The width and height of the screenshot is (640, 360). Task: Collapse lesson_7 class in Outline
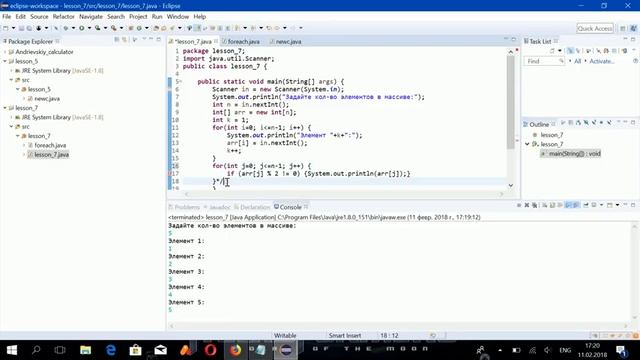click(x=527, y=144)
